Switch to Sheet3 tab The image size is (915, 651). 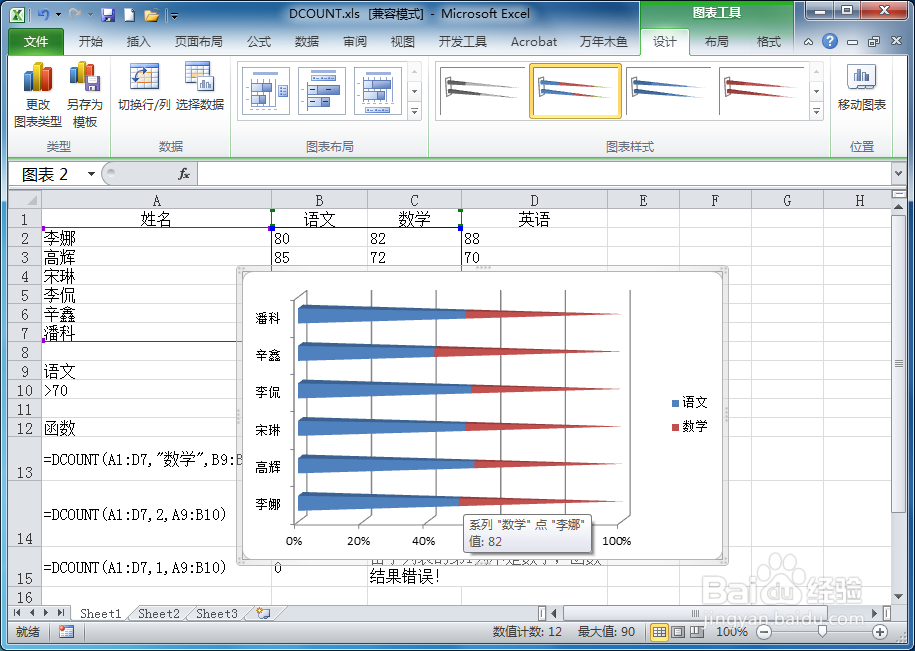click(x=216, y=613)
